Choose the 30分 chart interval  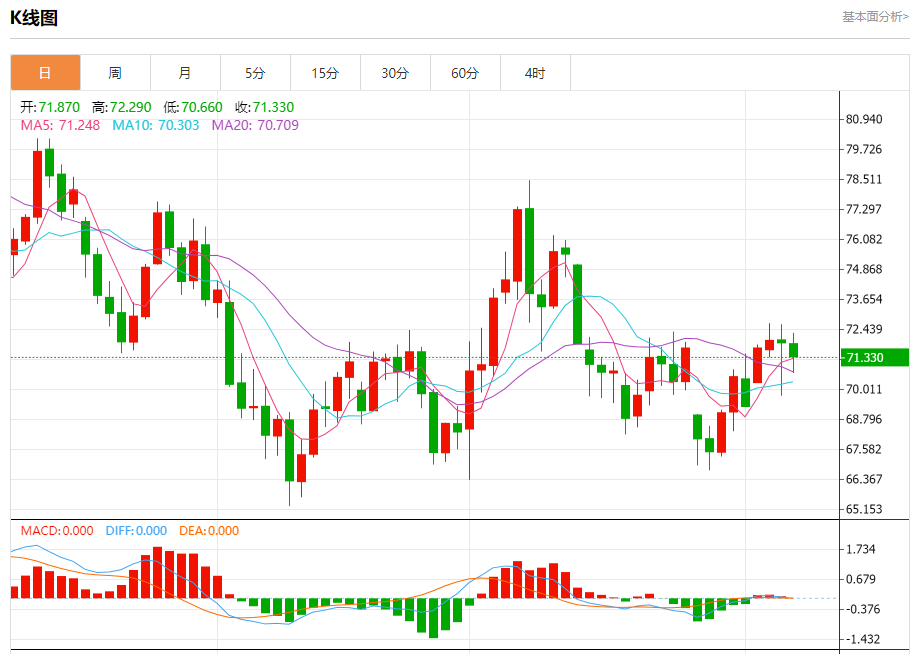tap(395, 73)
